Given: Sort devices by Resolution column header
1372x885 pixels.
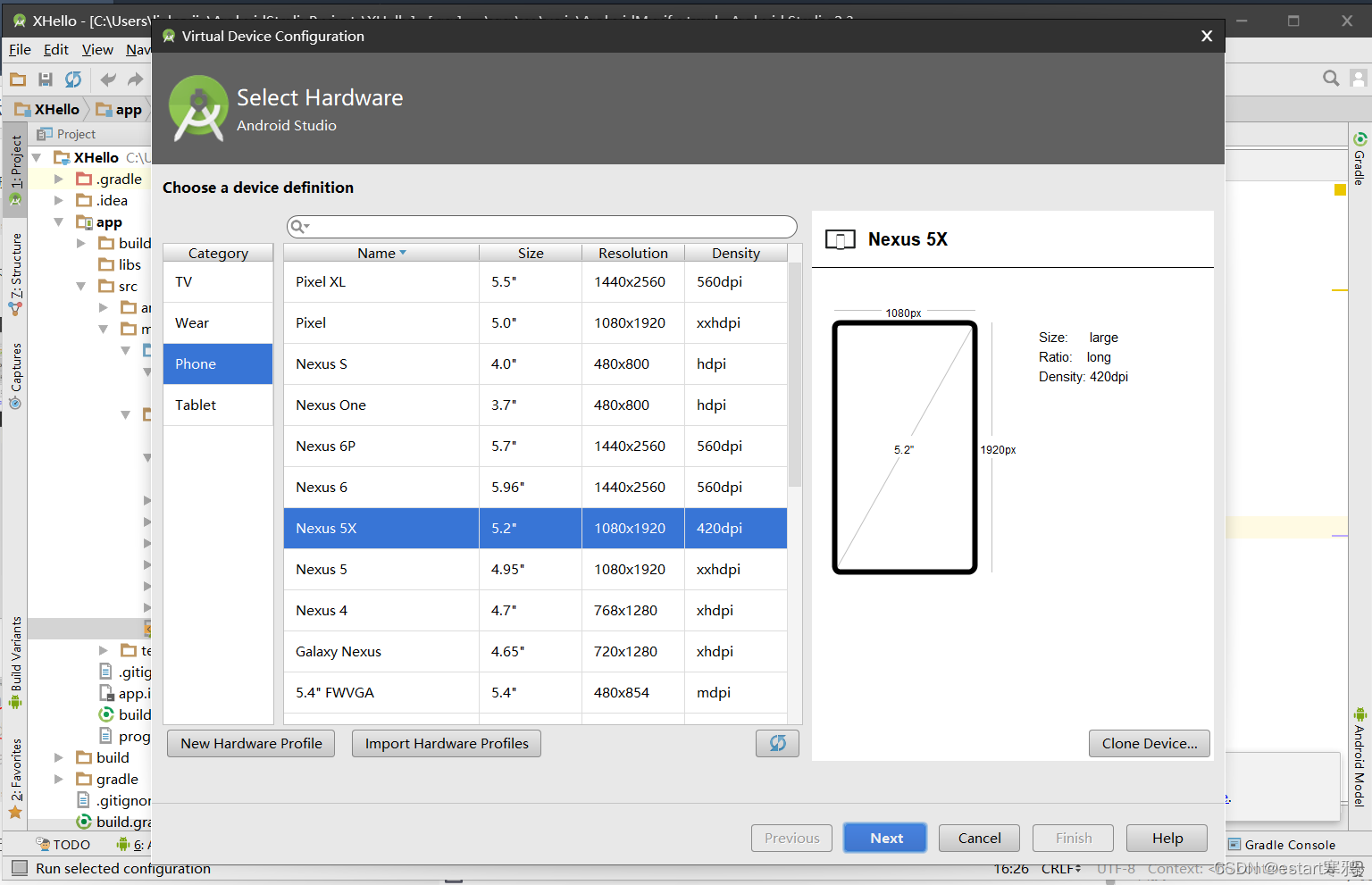Looking at the screenshot, I should coord(633,253).
